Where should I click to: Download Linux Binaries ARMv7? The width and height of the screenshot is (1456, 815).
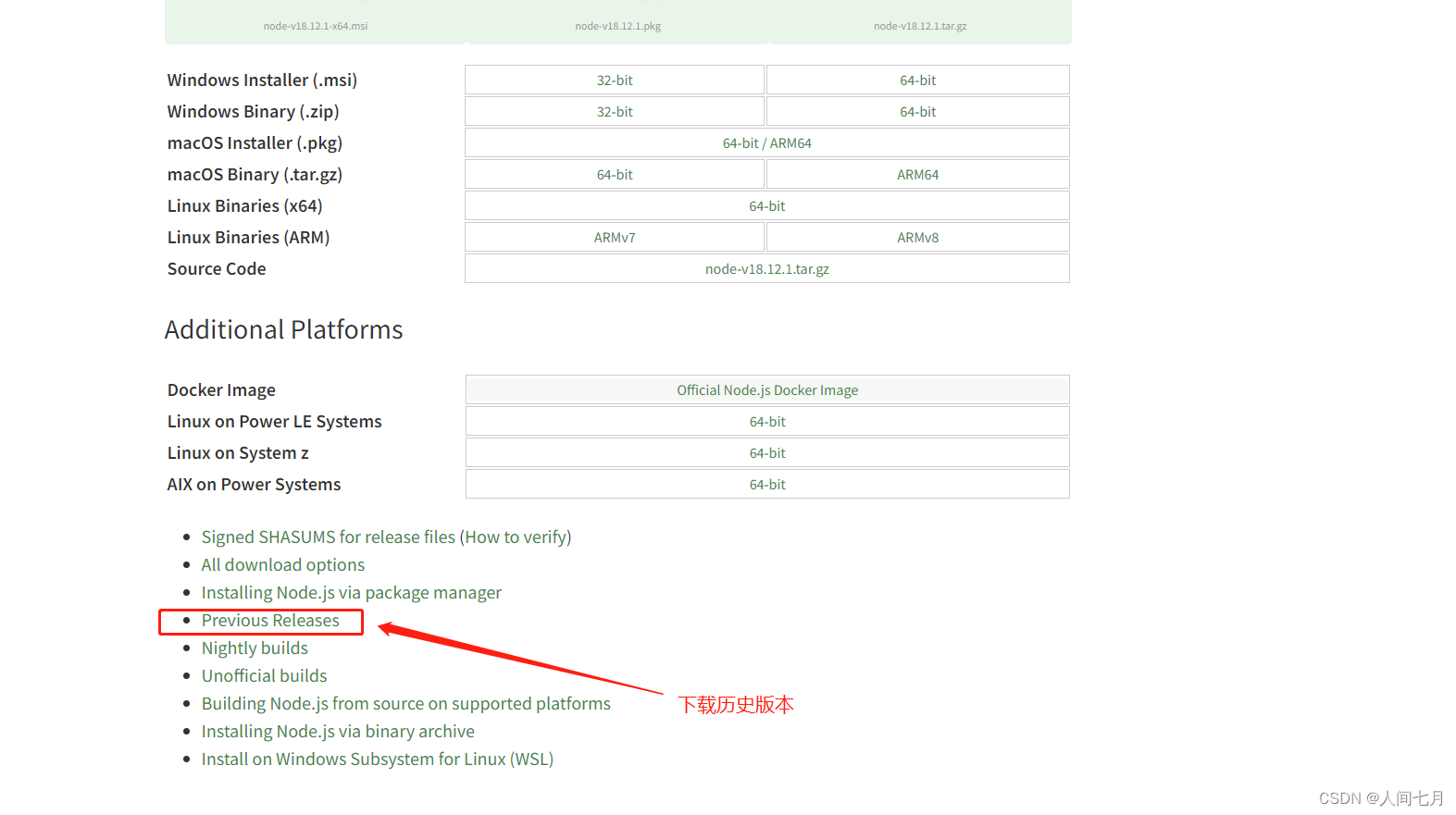tap(615, 238)
